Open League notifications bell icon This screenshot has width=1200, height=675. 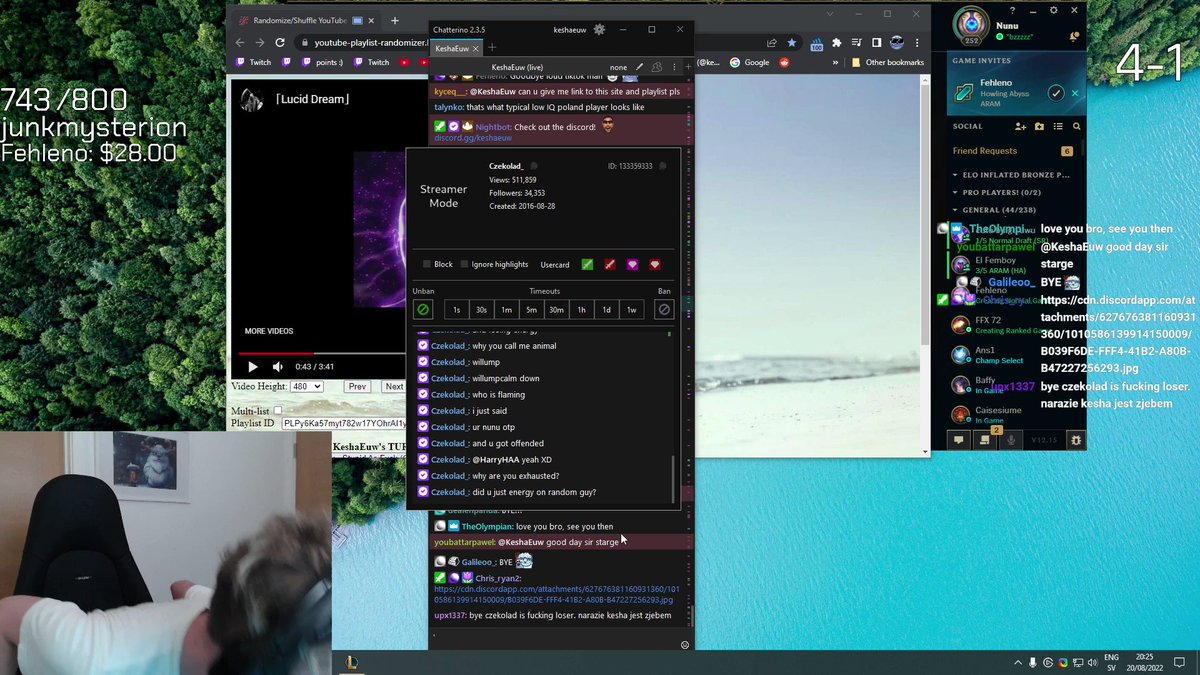(1074, 37)
